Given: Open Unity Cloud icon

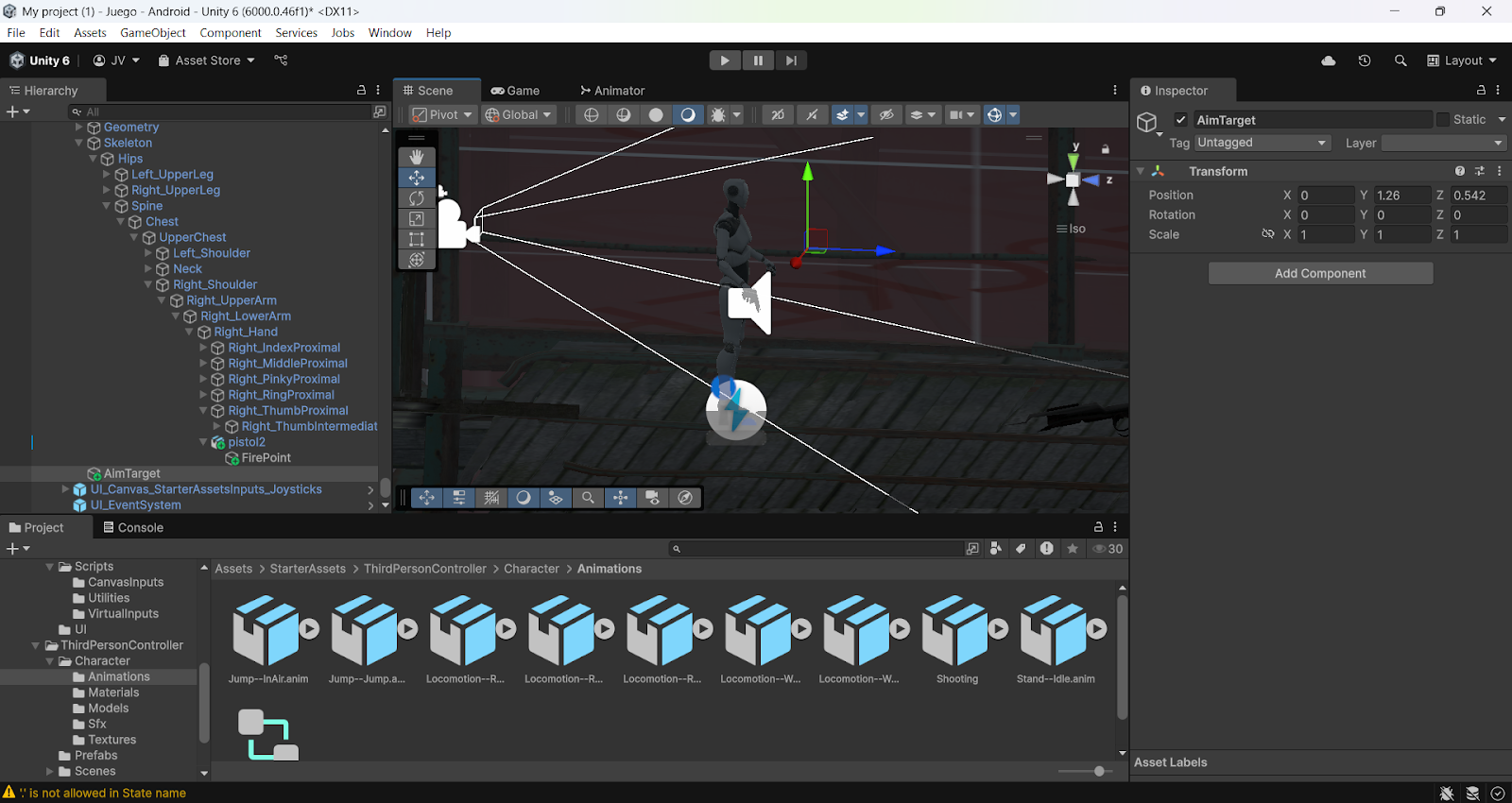Looking at the screenshot, I should click(x=1329, y=60).
